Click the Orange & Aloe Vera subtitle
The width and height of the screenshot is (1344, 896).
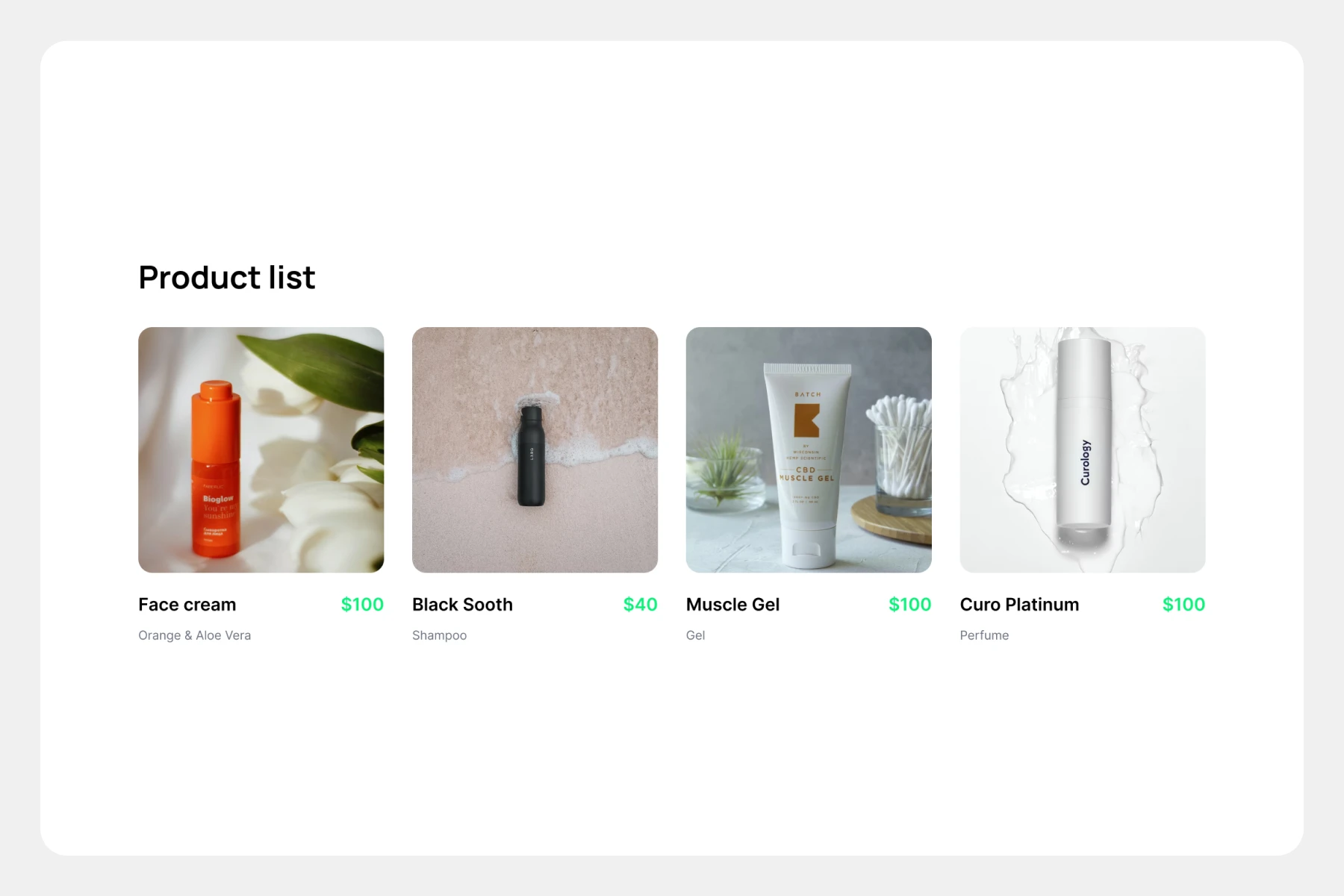[194, 635]
